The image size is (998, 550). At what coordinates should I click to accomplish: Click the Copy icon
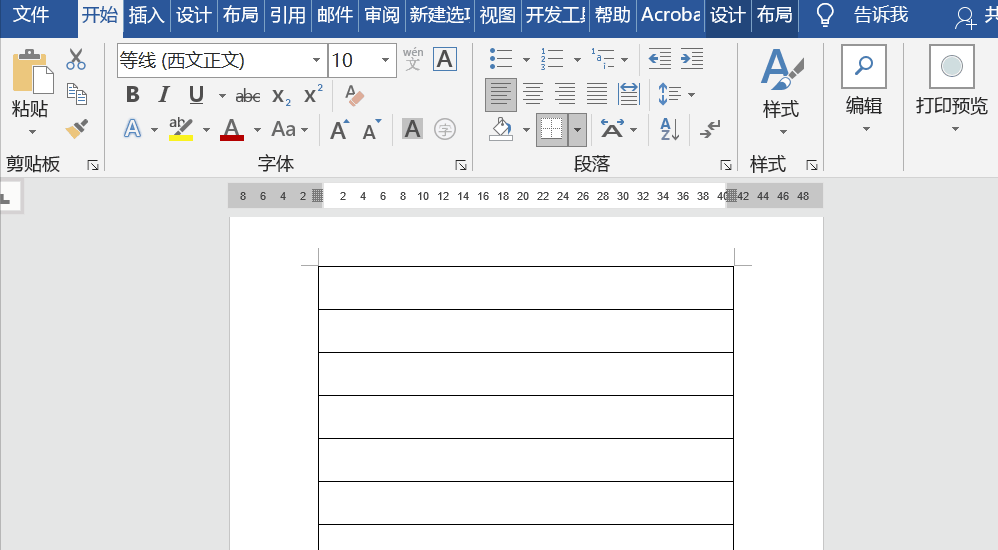(x=76, y=94)
